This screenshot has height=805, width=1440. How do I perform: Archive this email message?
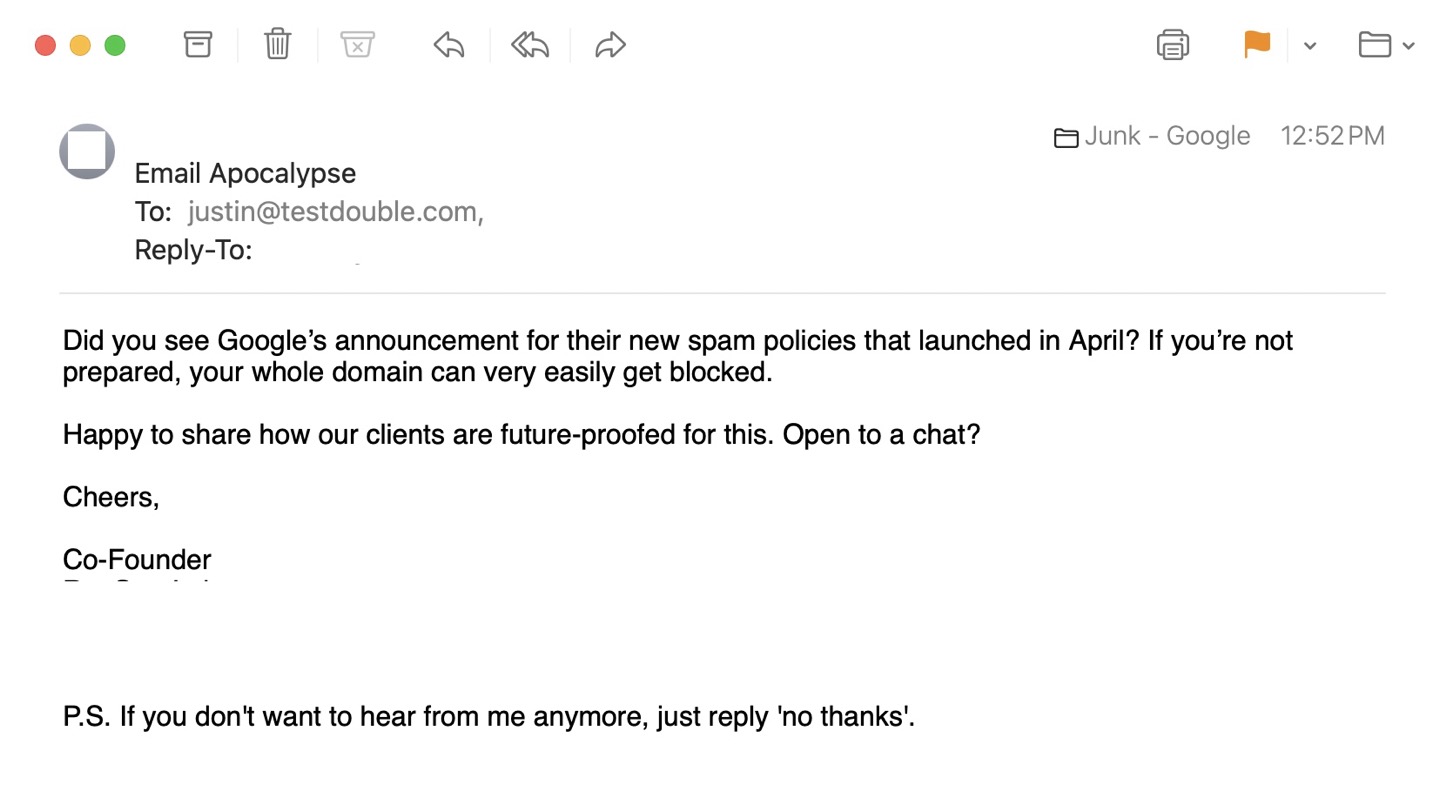(198, 45)
